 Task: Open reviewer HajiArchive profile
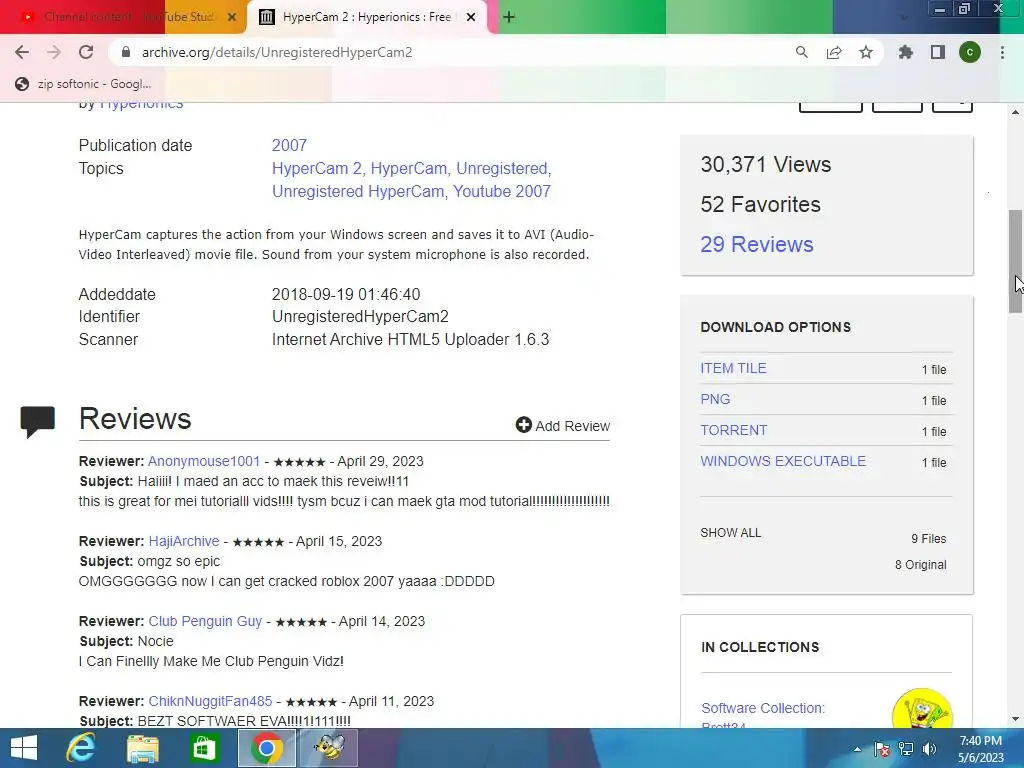184,541
